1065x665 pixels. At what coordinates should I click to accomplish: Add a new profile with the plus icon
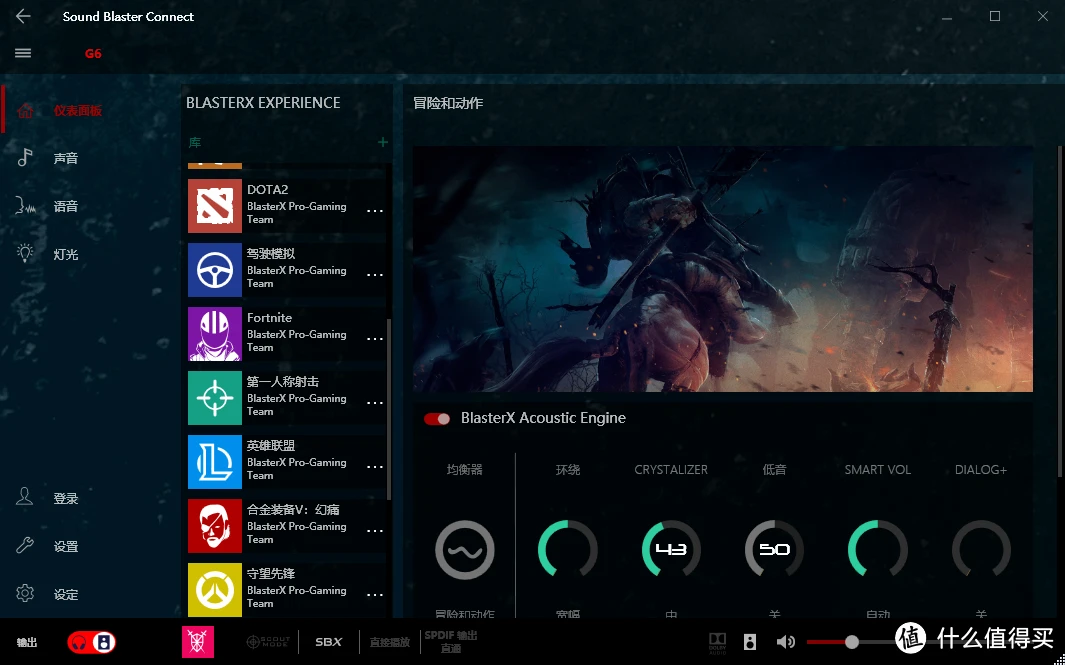383,142
